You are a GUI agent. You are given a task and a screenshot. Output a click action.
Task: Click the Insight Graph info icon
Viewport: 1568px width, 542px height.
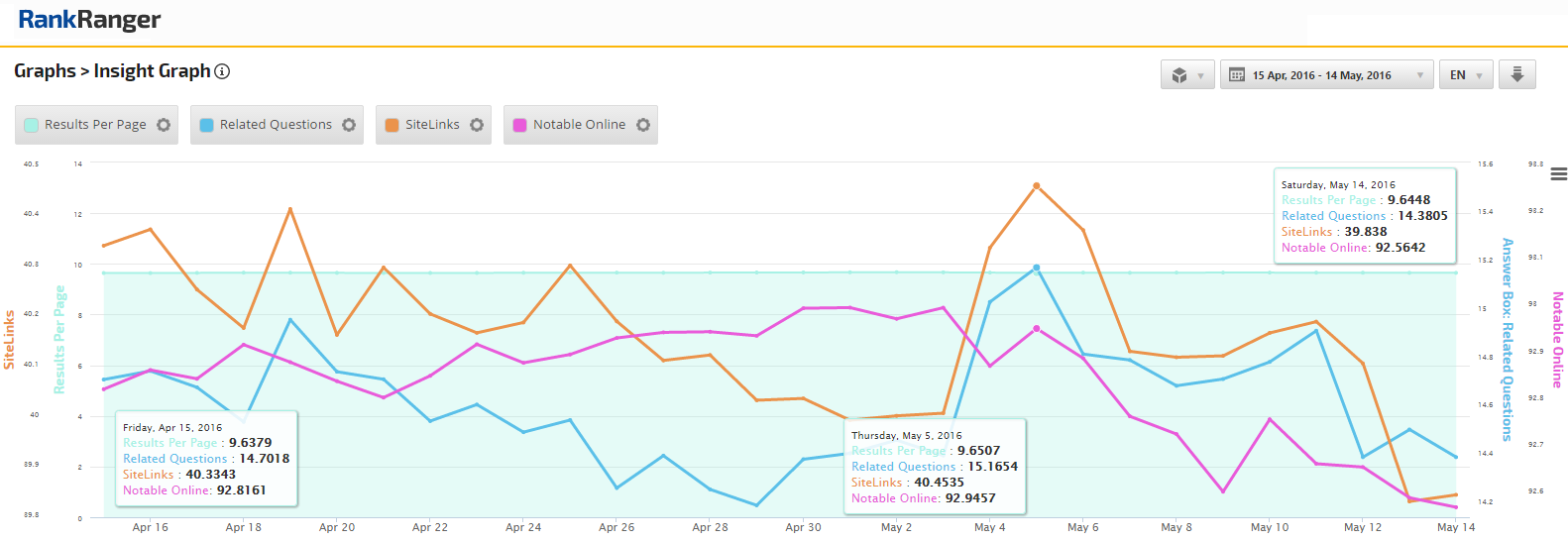pyautogui.click(x=223, y=71)
